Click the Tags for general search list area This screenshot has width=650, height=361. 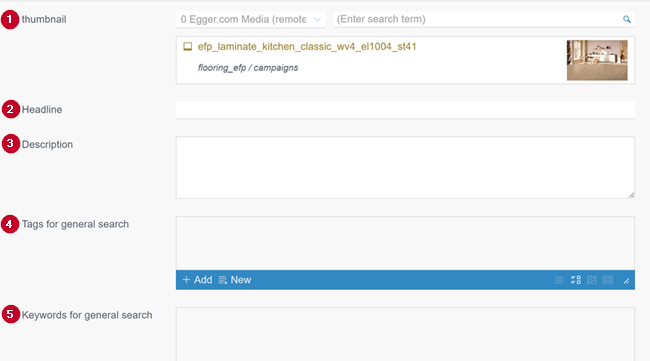[405, 243]
